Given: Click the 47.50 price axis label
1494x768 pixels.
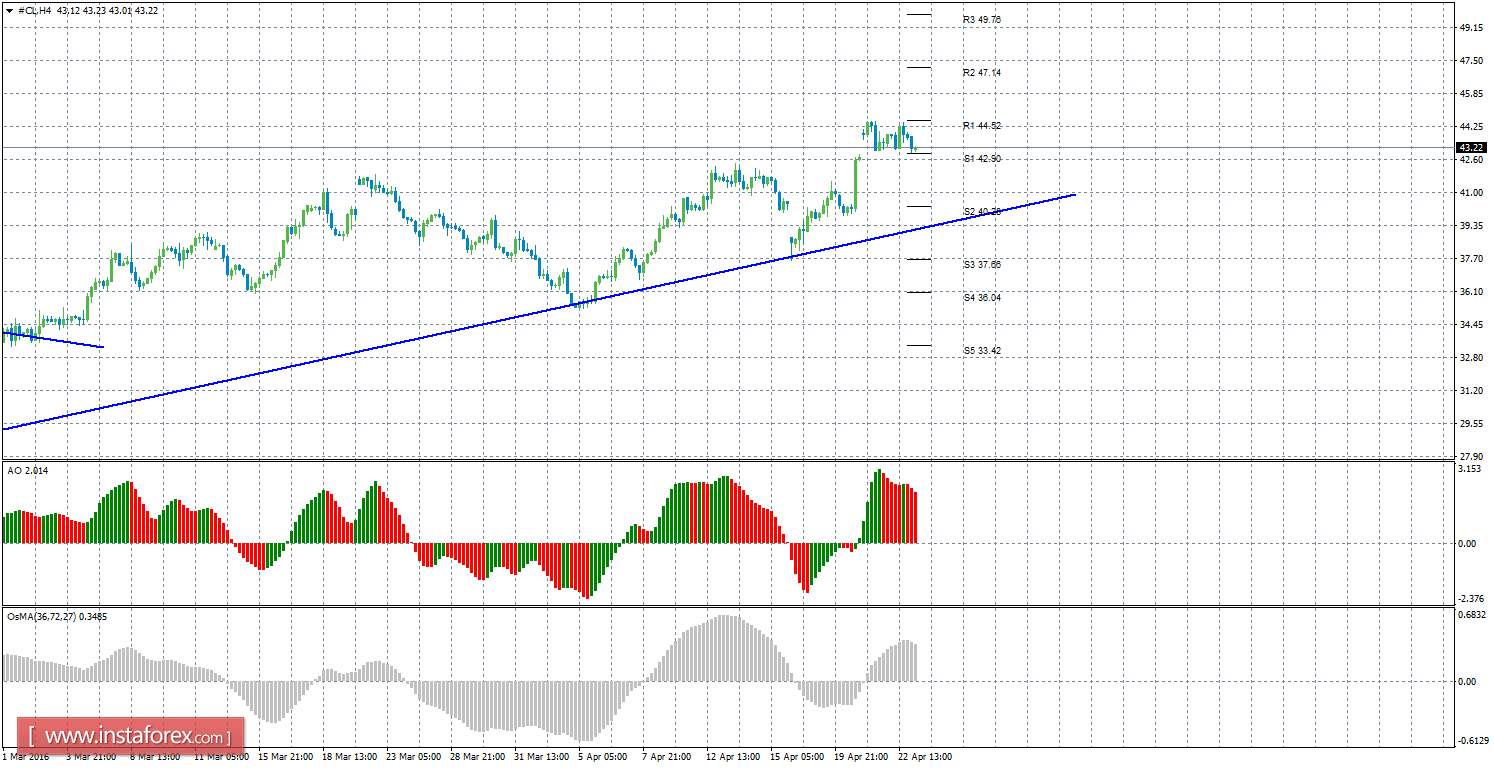Looking at the screenshot, I should (x=1471, y=61).
